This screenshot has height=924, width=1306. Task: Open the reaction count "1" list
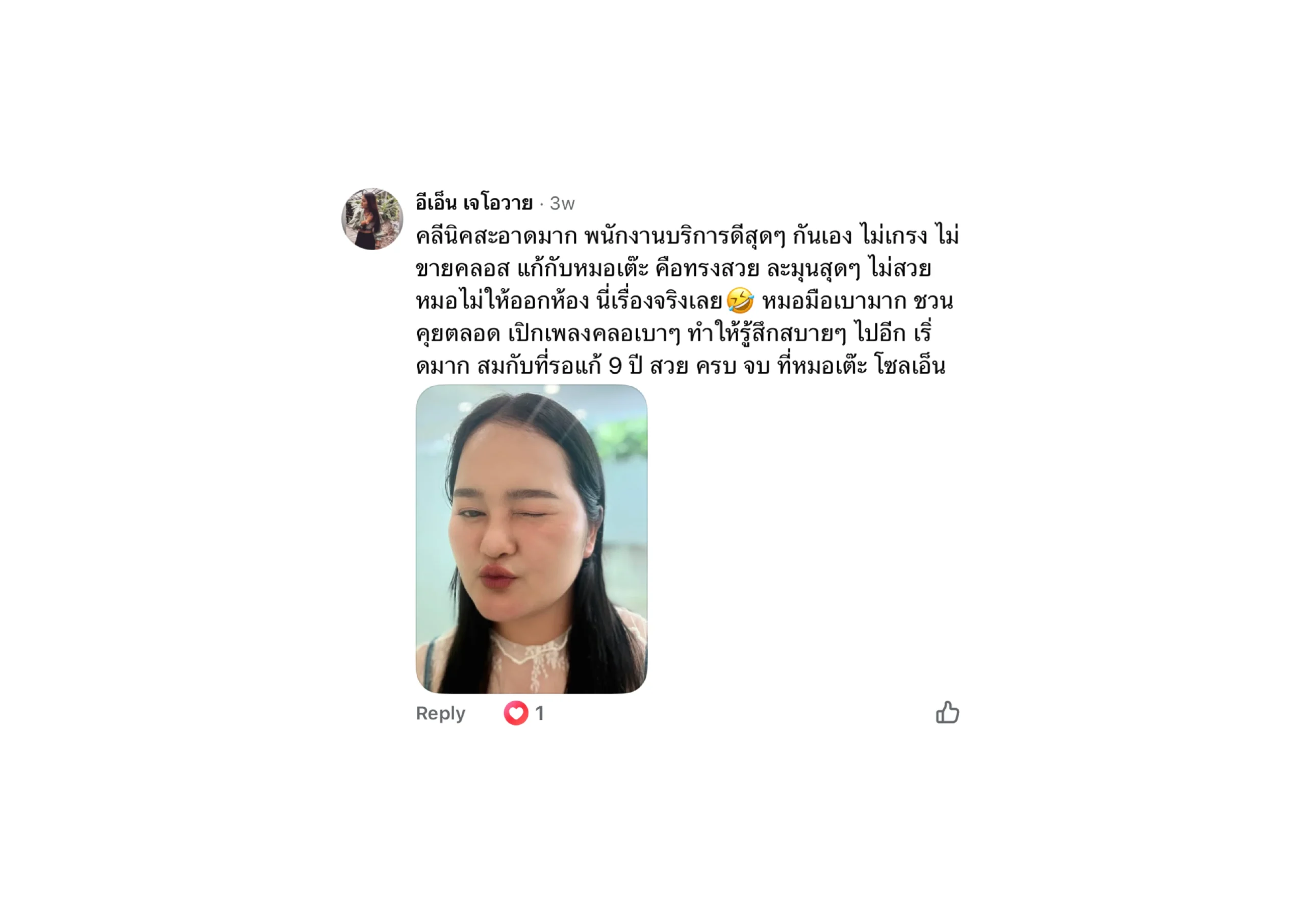point(539,713)
